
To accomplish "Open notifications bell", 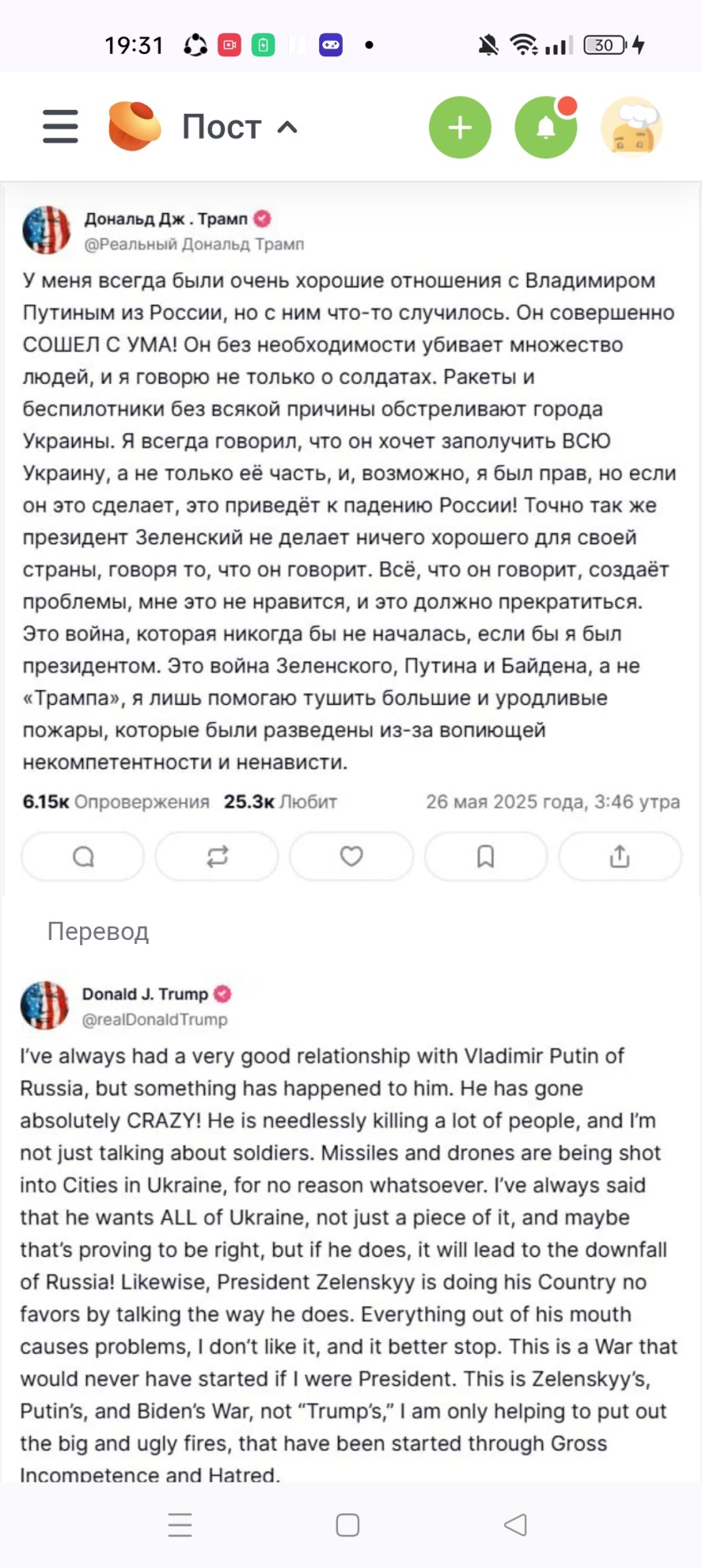I will pos(546,128).
